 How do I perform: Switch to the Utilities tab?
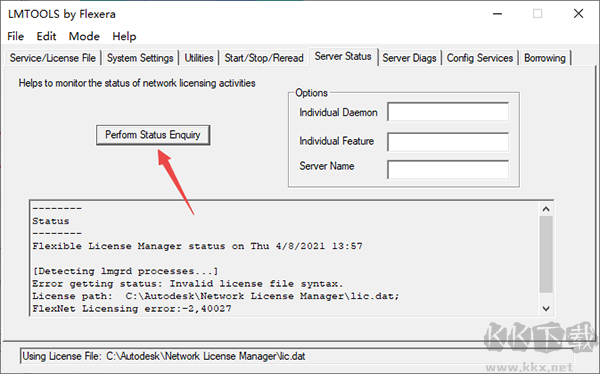[199, 58]
